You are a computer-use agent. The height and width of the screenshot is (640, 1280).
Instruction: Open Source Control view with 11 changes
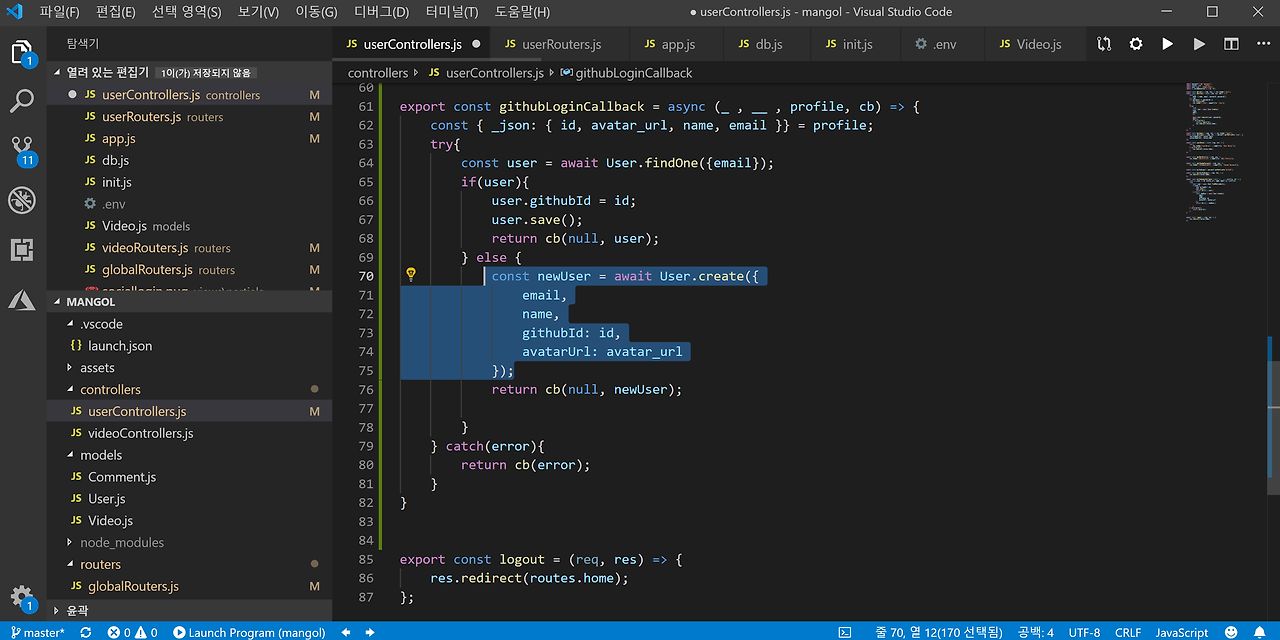pos(22,150)
